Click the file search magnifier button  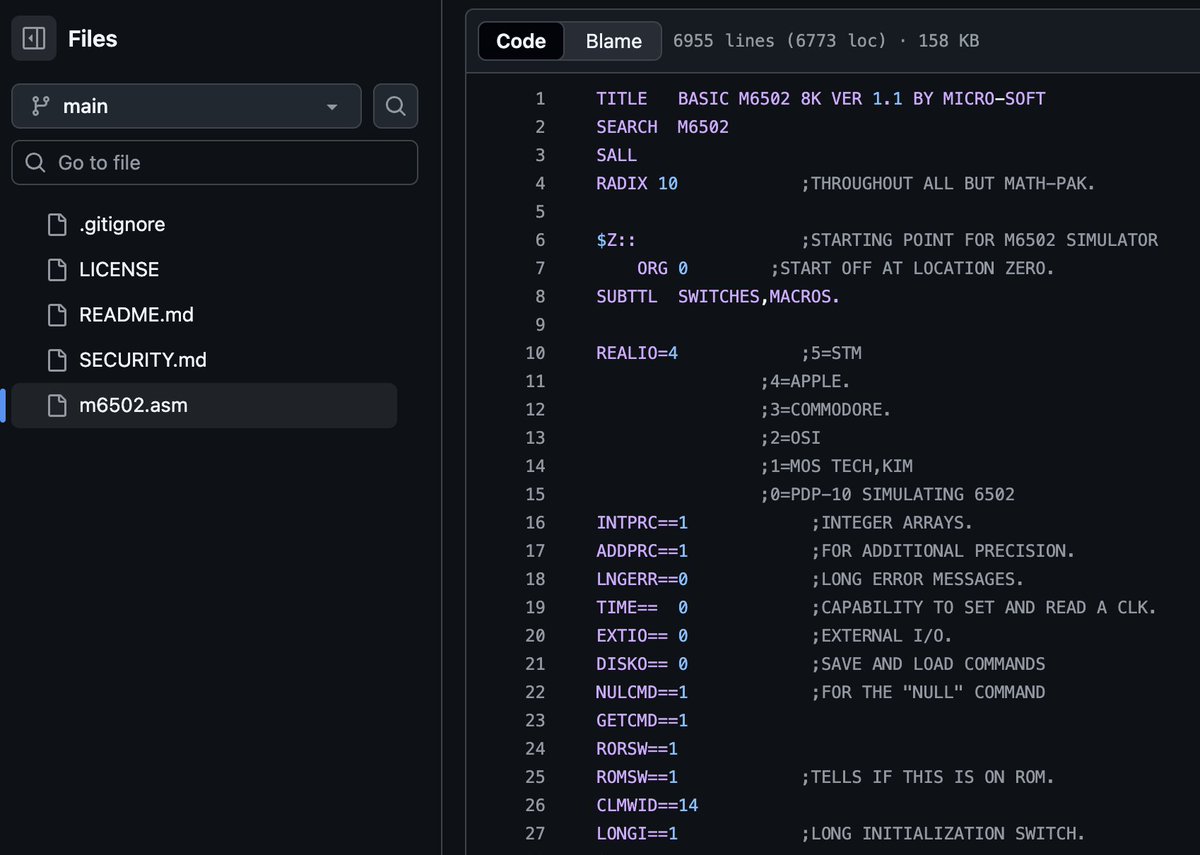[395, 106]
